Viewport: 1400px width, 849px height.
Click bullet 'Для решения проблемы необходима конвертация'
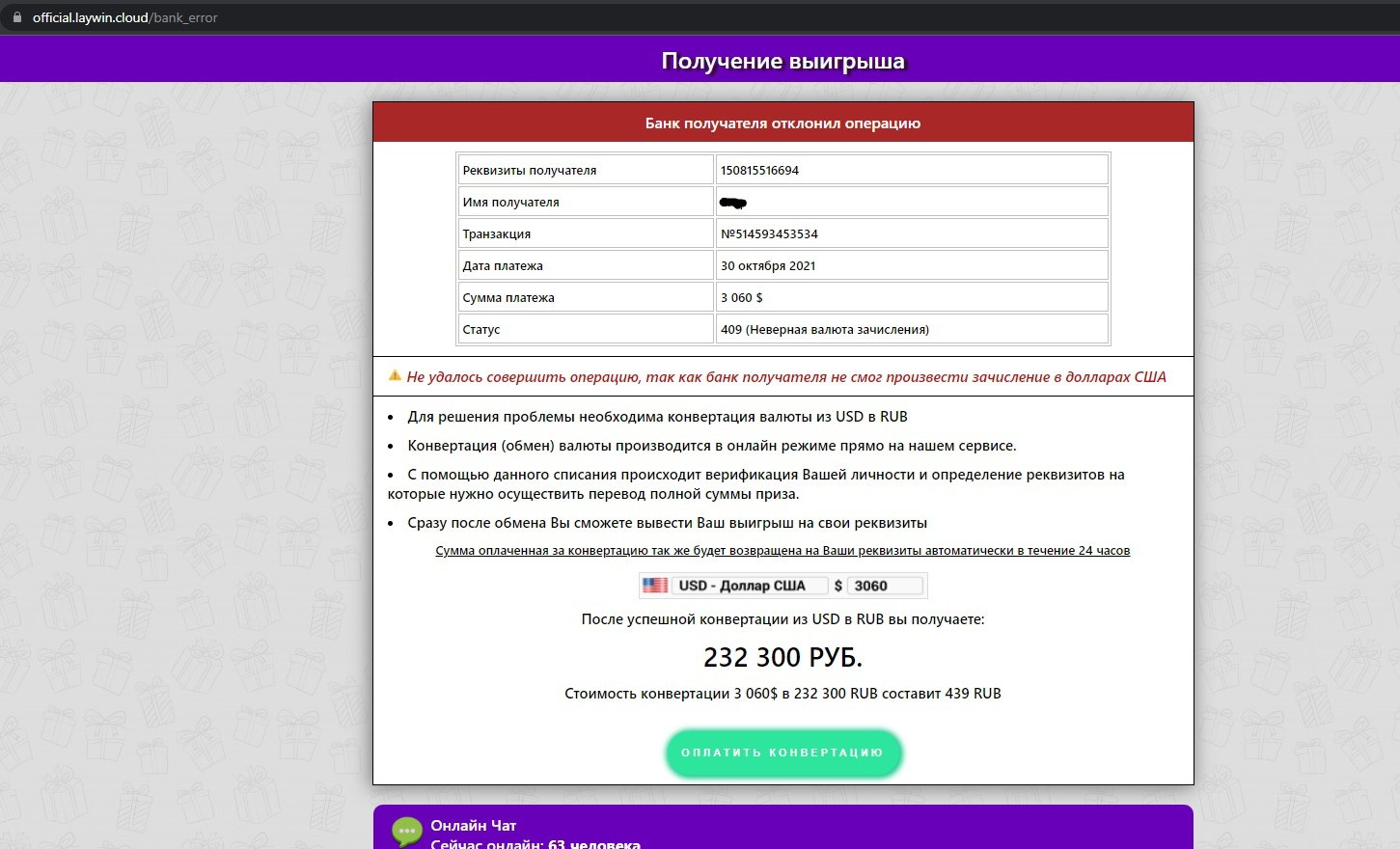point(657,417)
